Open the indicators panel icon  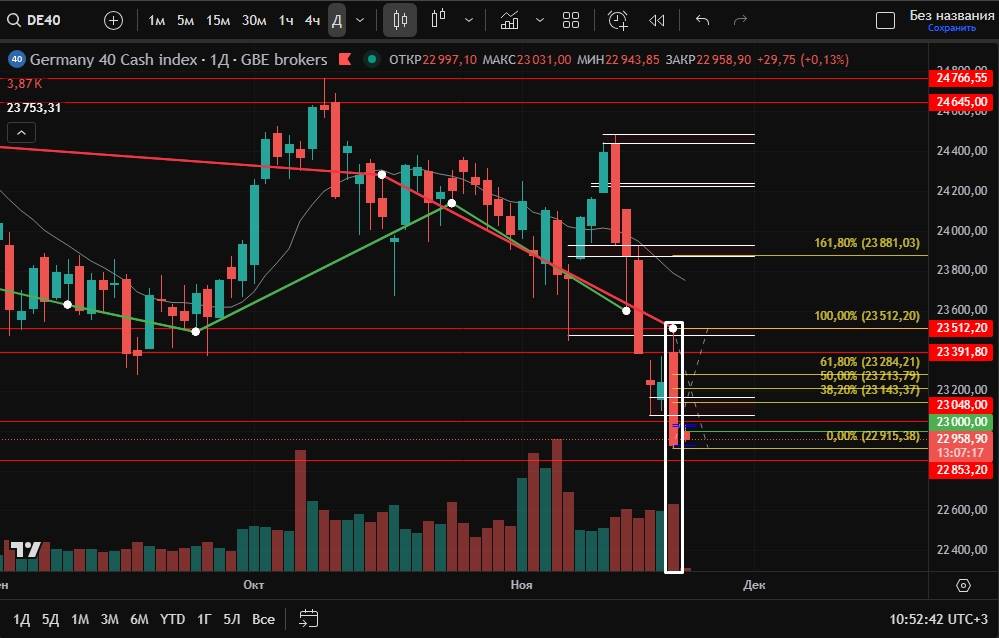coord(510,20)
